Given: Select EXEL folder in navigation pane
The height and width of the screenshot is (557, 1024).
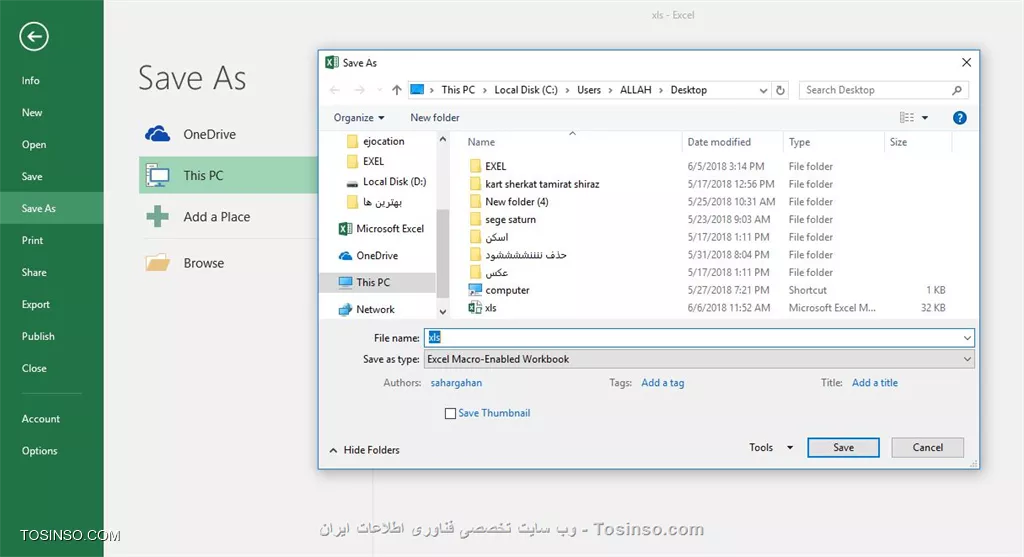Looking at the screenshot, I should coord(366,161).
